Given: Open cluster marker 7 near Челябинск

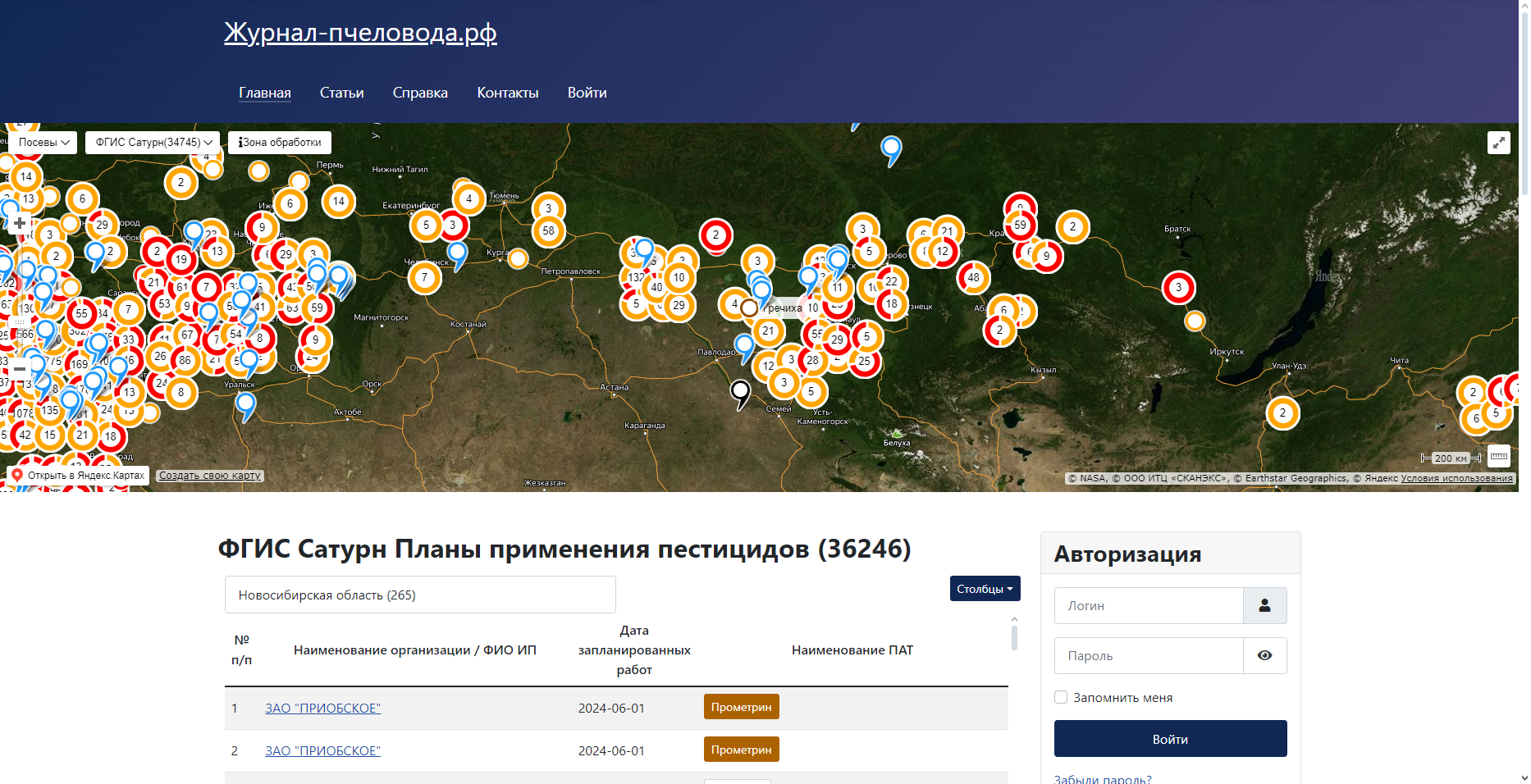Looking at the screenshot, I should [x=425, y=277].
